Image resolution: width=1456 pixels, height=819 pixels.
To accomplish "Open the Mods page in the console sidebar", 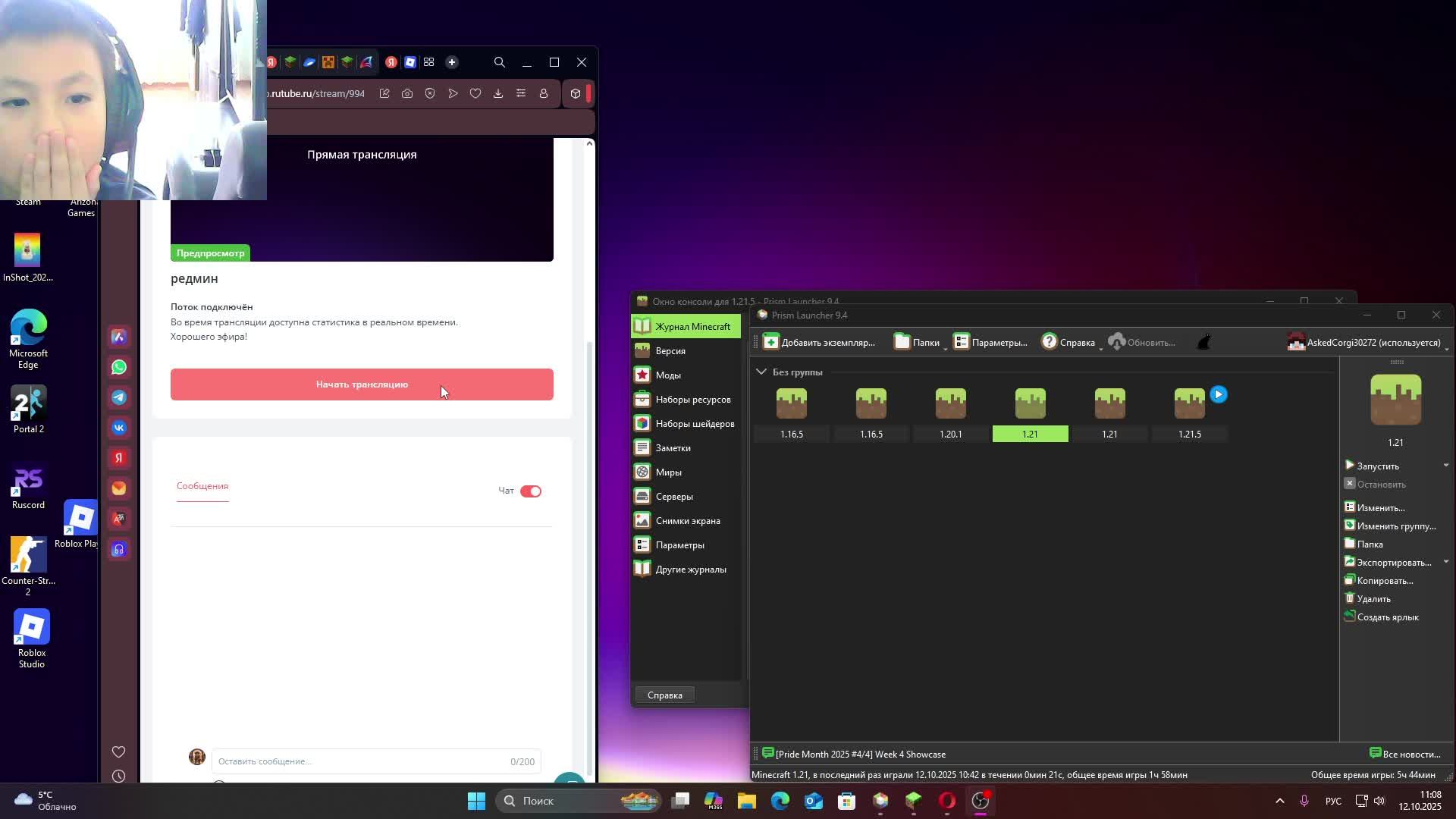I will pos(667,375).
